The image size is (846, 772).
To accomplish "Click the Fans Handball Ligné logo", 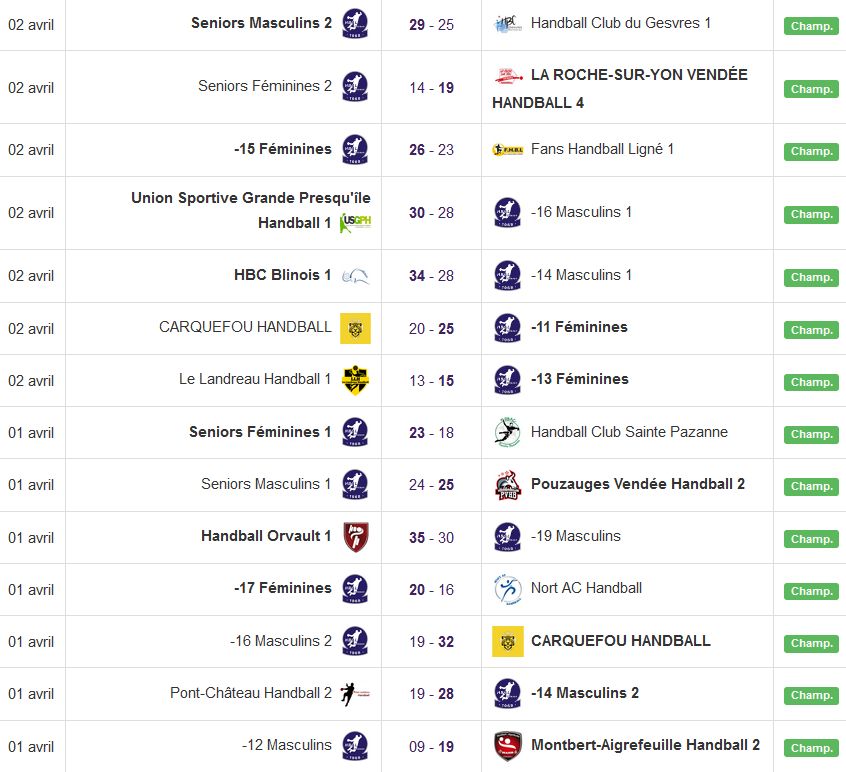I will [508, 150].
